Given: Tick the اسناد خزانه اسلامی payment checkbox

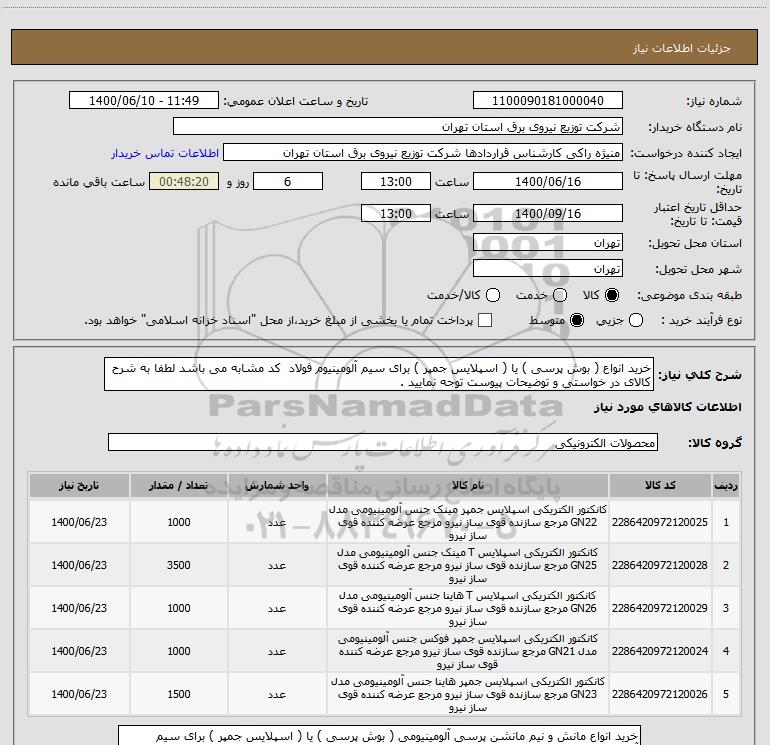Looking at the screenshot, I should [485, 320].
